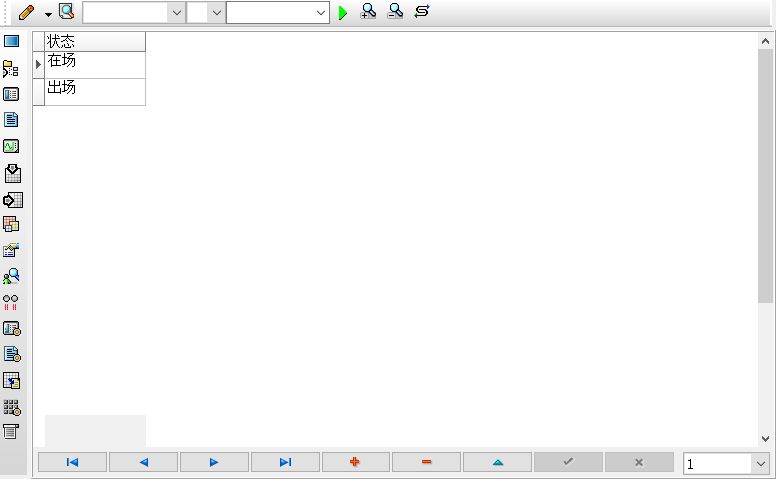Click the scroll down arrow of vertical scrollbar
The image size is (776, 479).
coord(765,438)
